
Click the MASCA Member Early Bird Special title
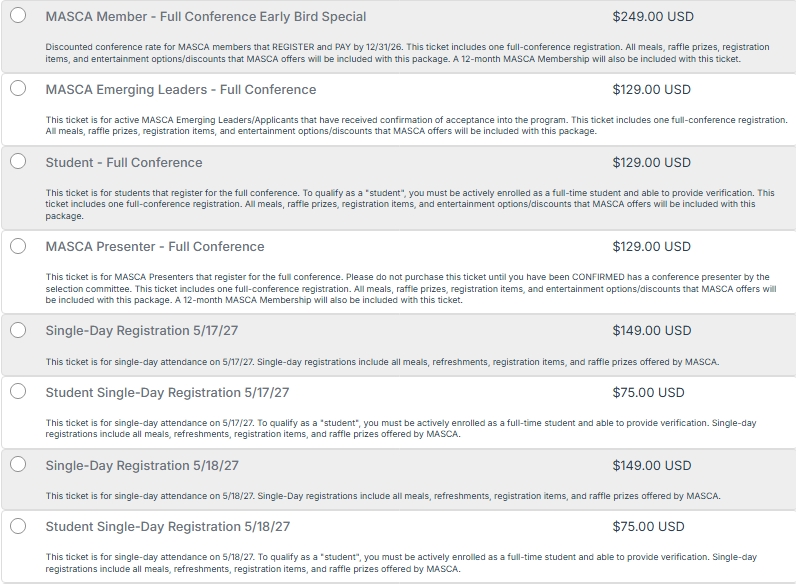pyautogui.click(x=206, y=17)
